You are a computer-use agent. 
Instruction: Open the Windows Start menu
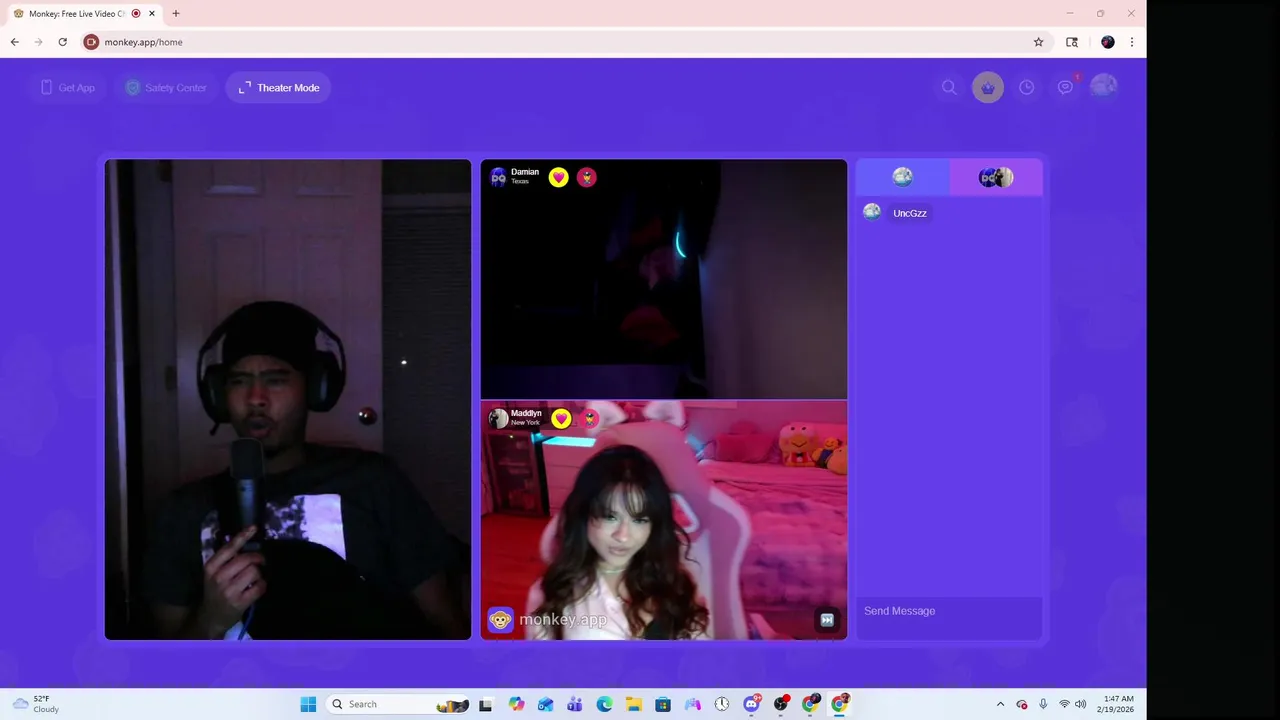308,704
